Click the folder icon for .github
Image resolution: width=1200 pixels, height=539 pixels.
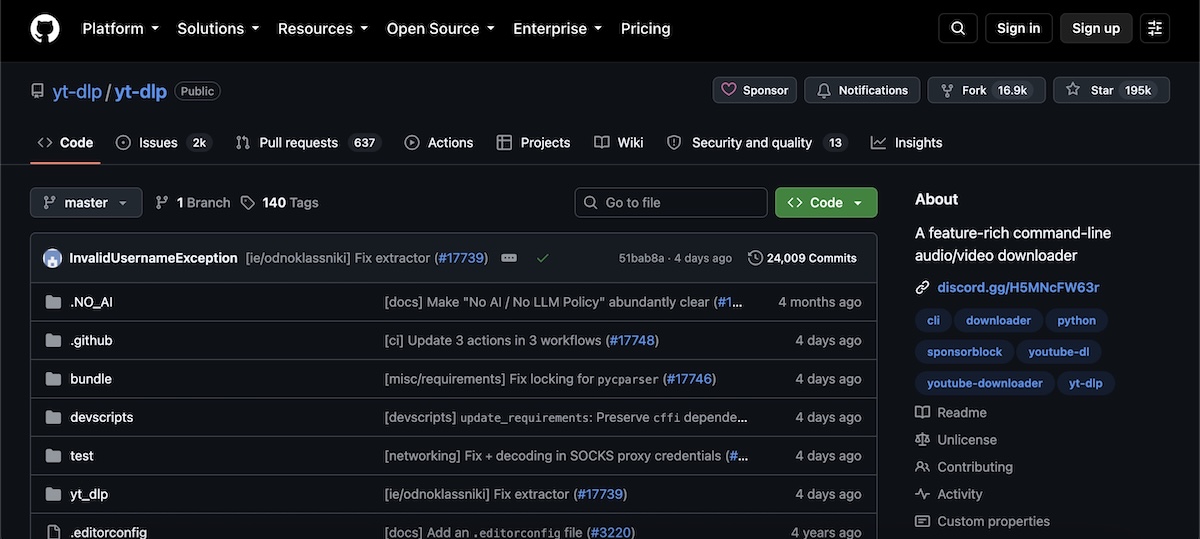[x=53, y=340]
